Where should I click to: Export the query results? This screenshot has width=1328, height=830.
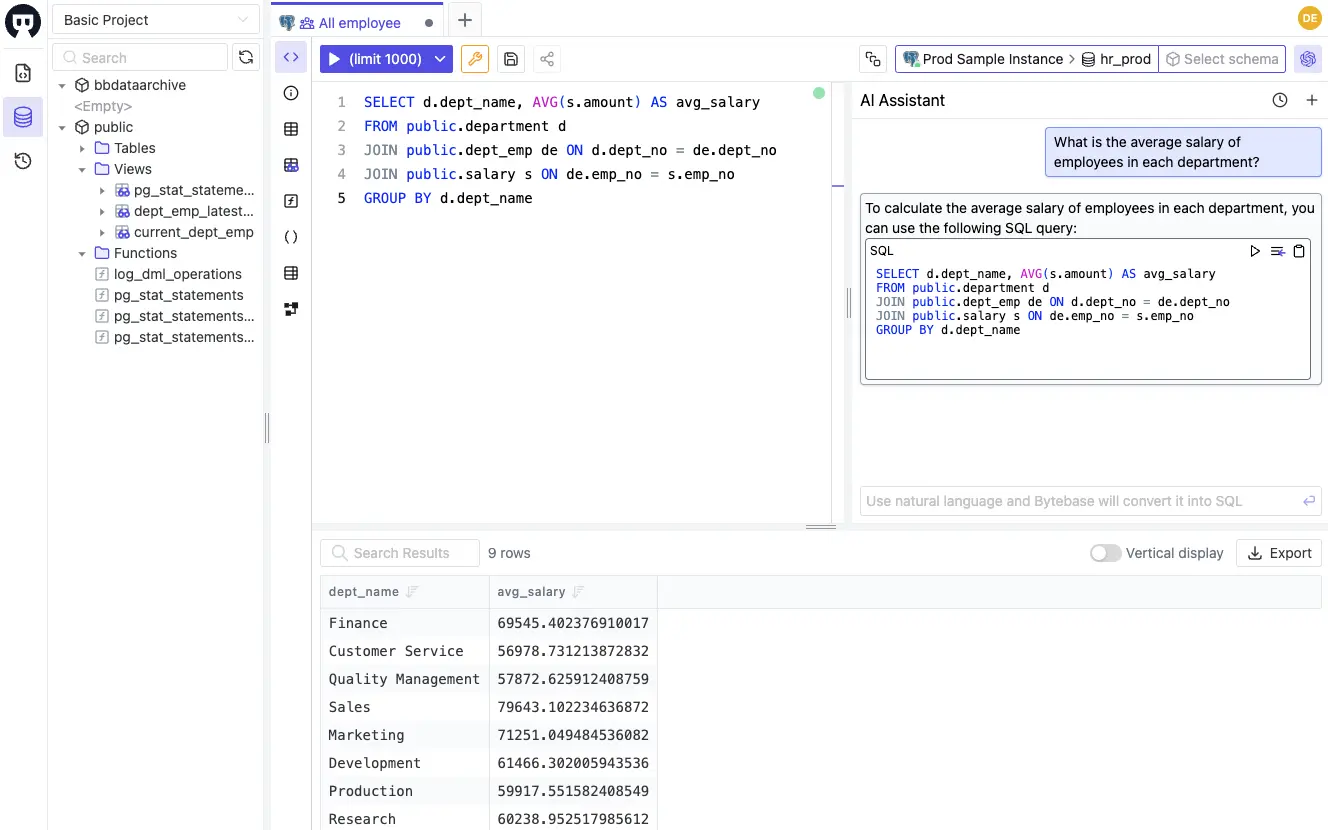tap(1278, 552)
